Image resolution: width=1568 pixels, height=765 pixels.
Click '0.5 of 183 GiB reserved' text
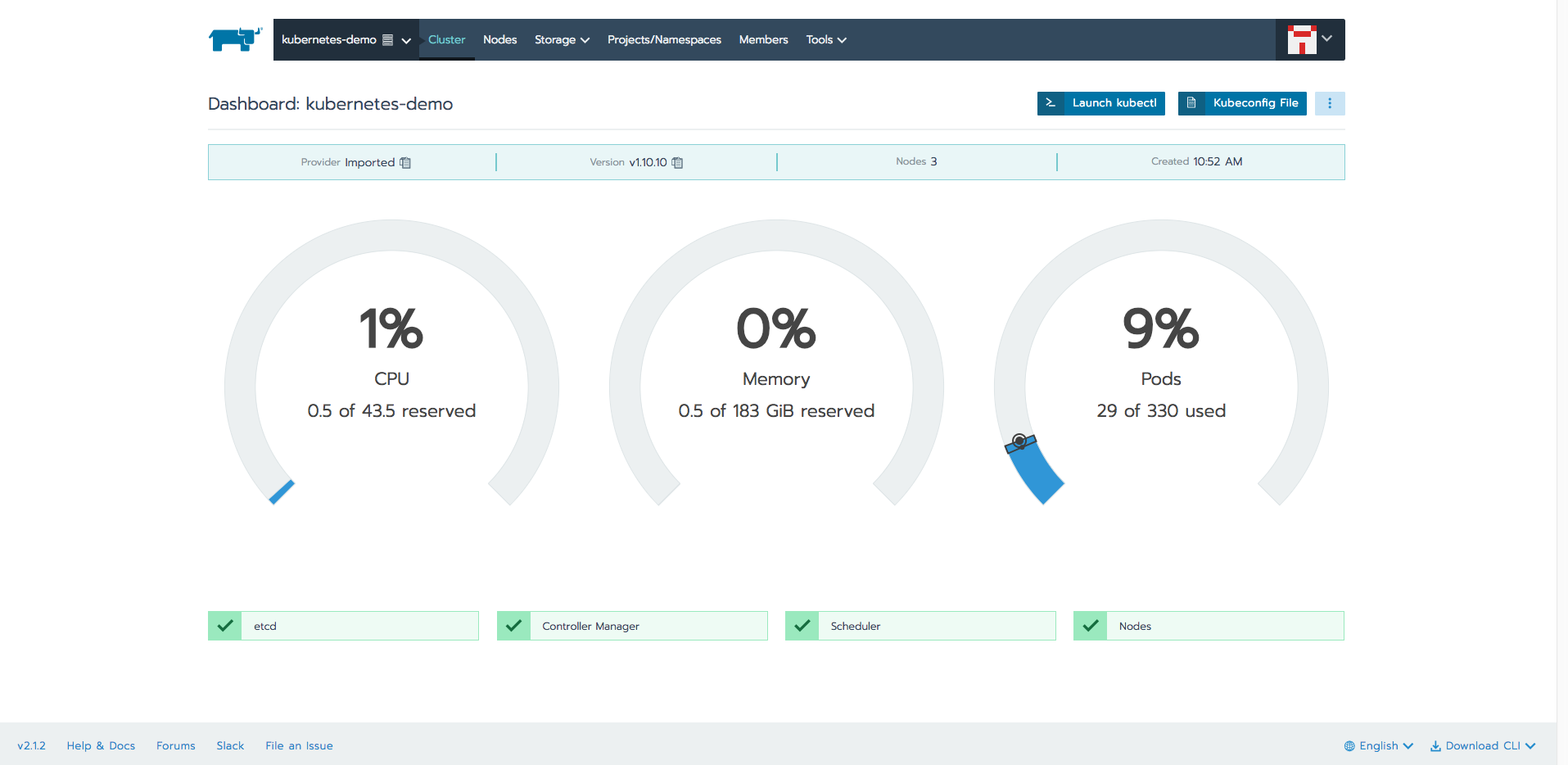(x=776, y=410)
